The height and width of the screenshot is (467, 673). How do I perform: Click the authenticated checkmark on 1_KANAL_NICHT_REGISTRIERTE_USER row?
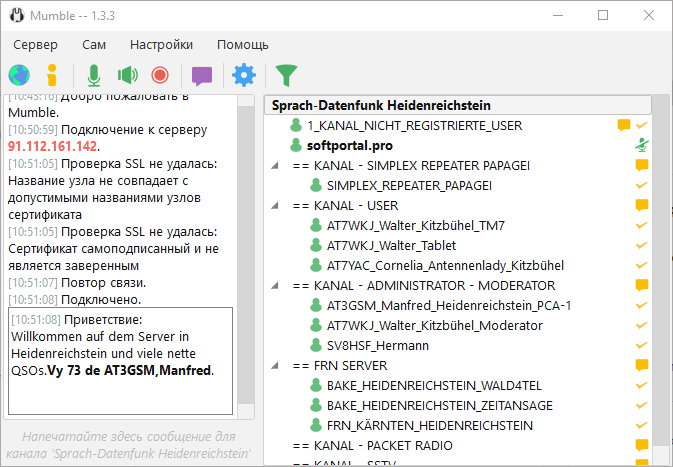pyautogui.click(x=642, y=125)
